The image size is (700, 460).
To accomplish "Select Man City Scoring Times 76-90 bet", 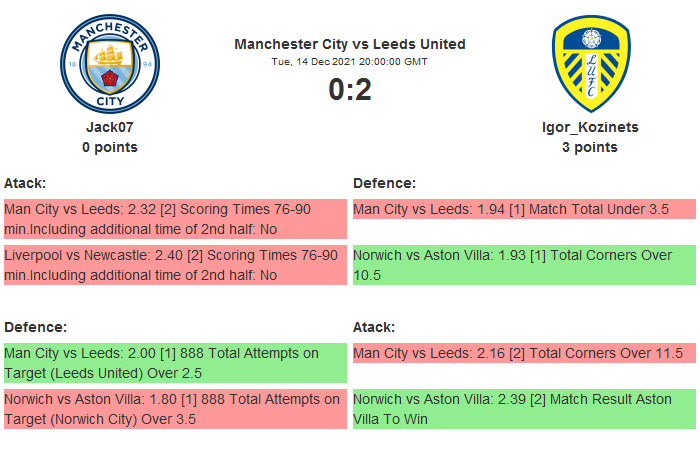I will pyautogui.click(x=174, y=219).
